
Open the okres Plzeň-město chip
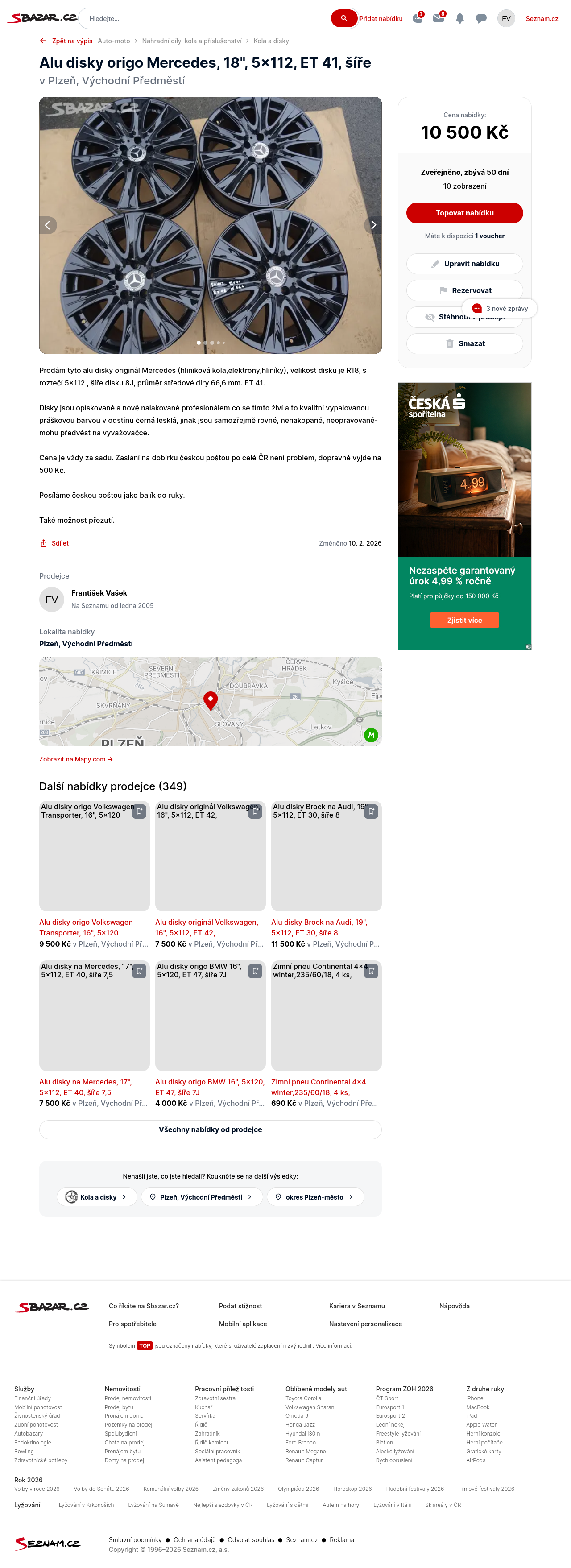tap(315, 1197)
